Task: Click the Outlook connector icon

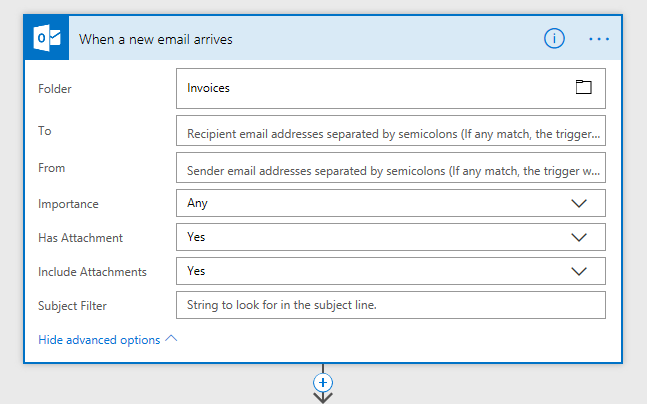Action: tap(47, 38)
